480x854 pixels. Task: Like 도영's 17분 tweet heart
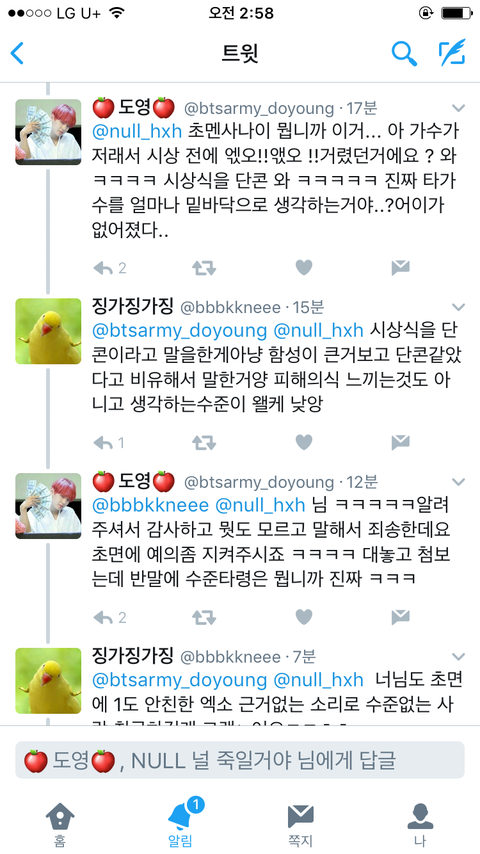[x=303, y=267]
